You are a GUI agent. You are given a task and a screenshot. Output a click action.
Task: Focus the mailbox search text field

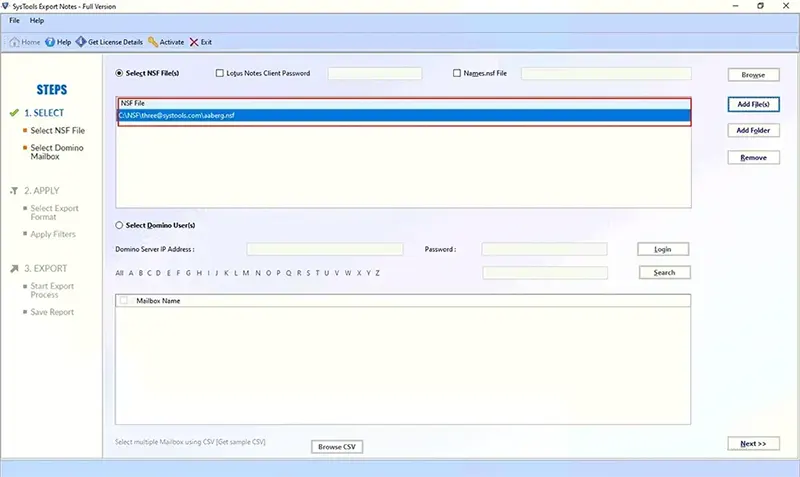[545, 272]
